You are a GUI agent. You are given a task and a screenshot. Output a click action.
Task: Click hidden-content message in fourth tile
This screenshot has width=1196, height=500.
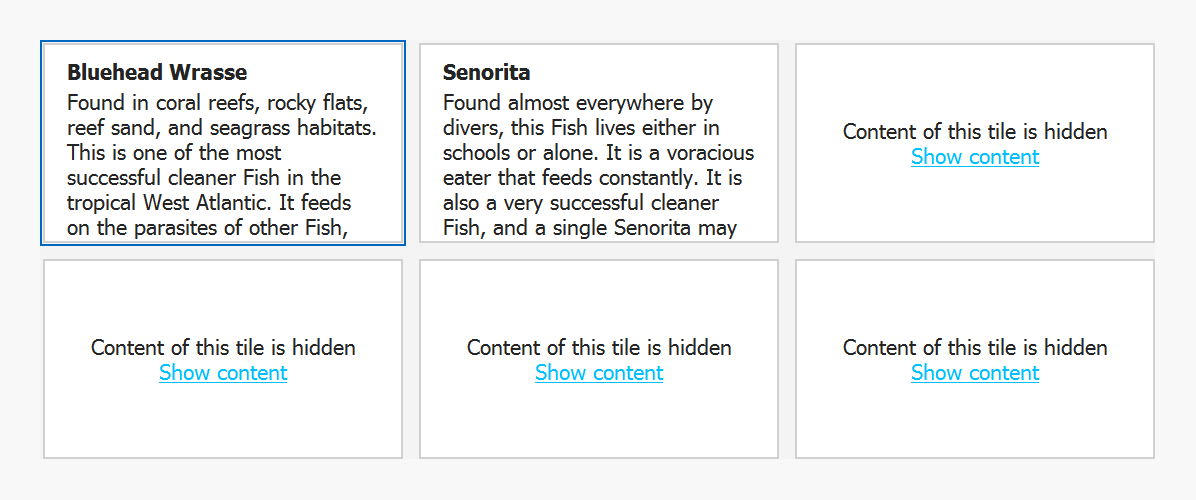pos(223,348)
